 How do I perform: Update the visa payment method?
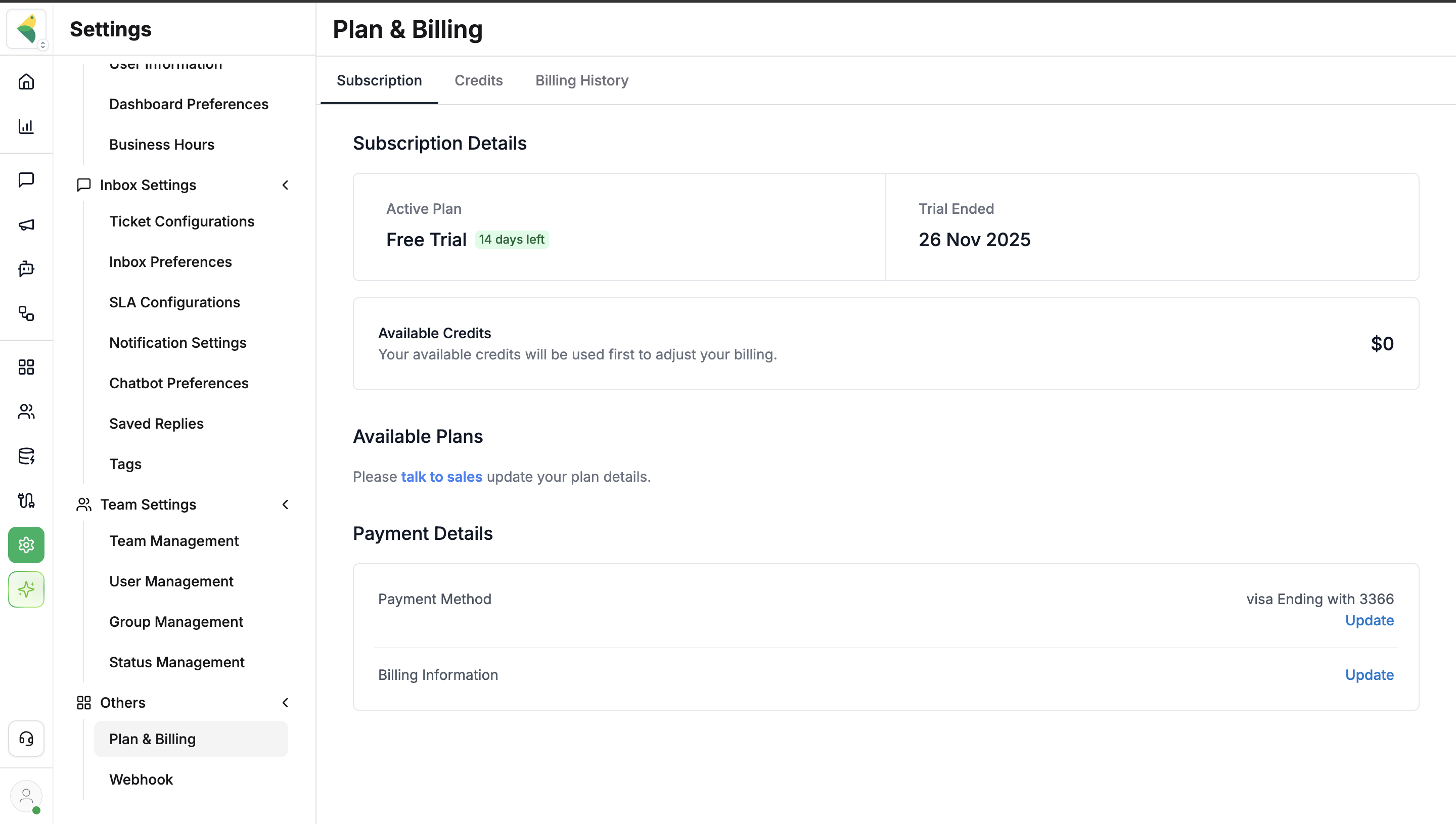click(x=1369, y=620)
